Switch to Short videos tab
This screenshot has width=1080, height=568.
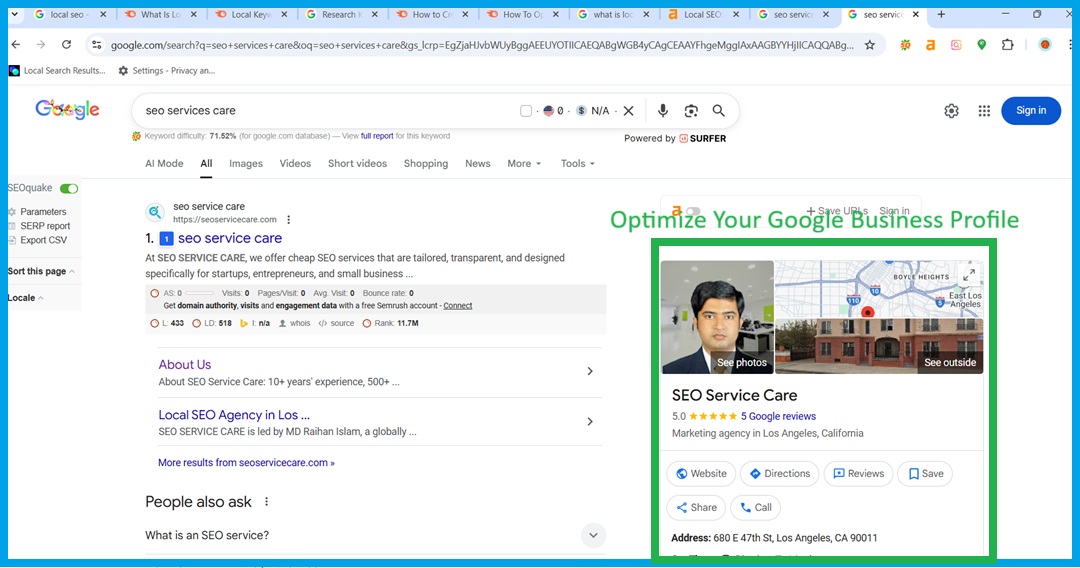(x=357, y=164)
